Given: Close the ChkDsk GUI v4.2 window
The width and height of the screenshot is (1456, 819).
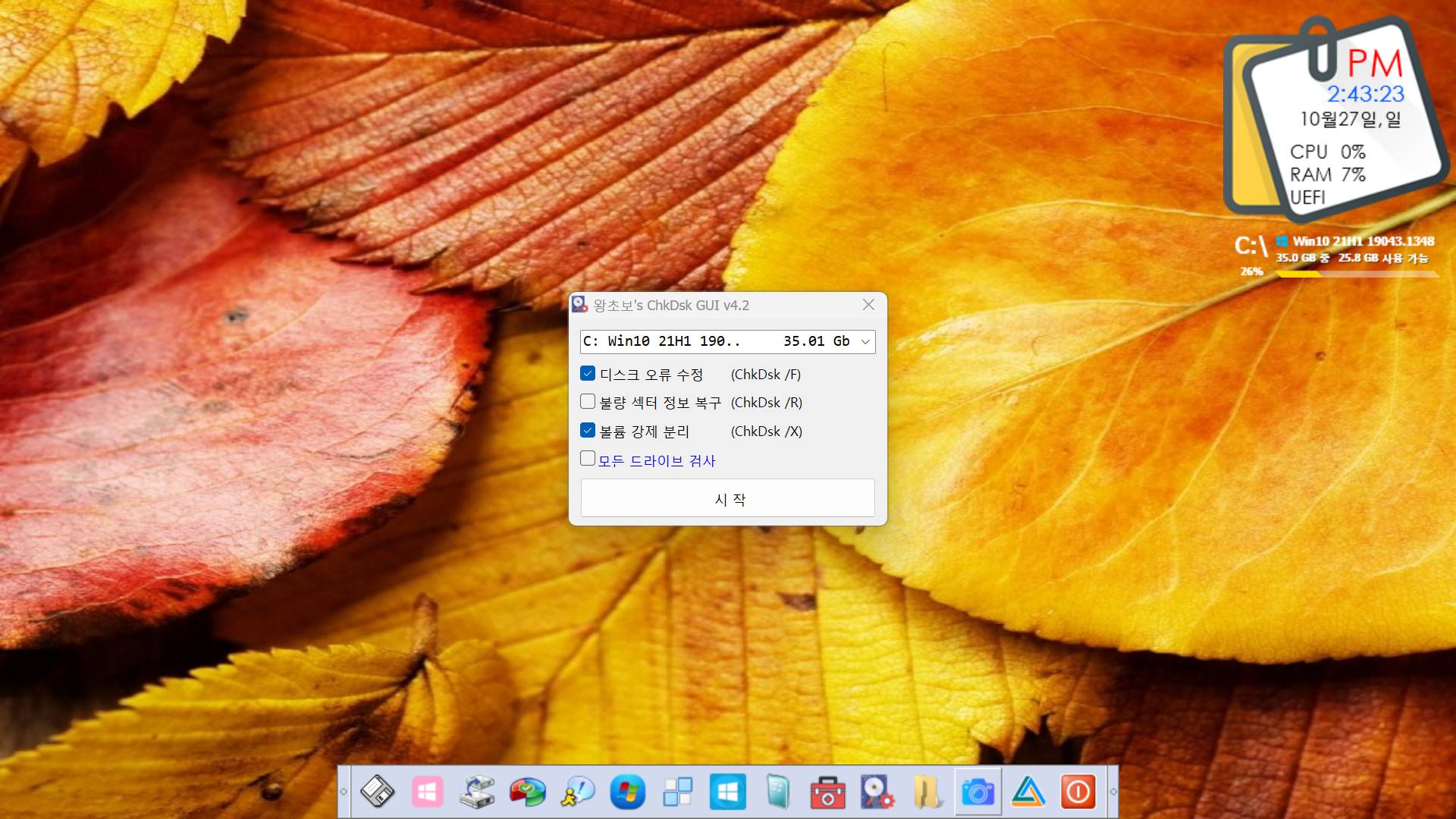Looking at the screenshot, I should (x=868, y=305).
